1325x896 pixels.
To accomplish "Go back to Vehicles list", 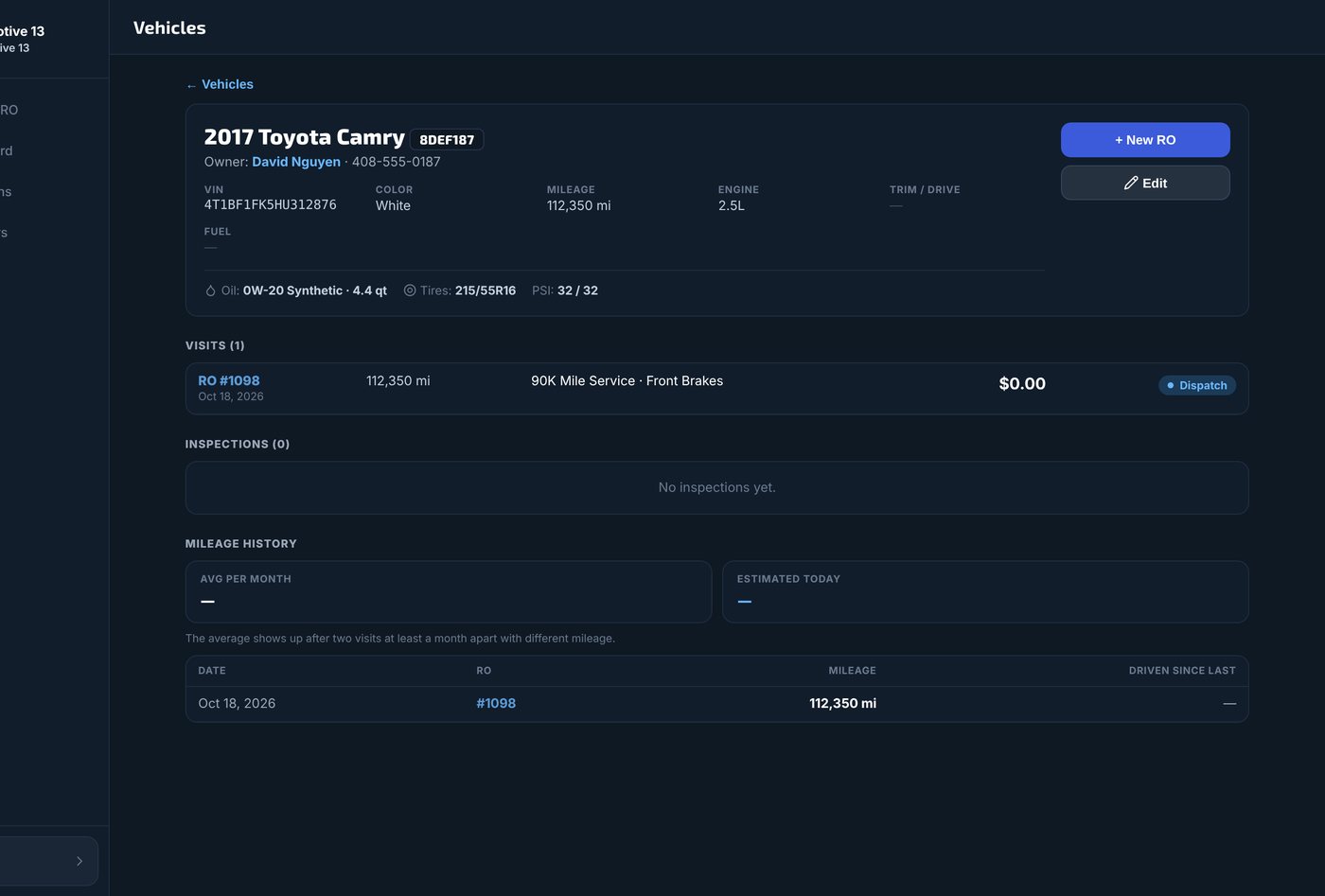I will point(220,84).
